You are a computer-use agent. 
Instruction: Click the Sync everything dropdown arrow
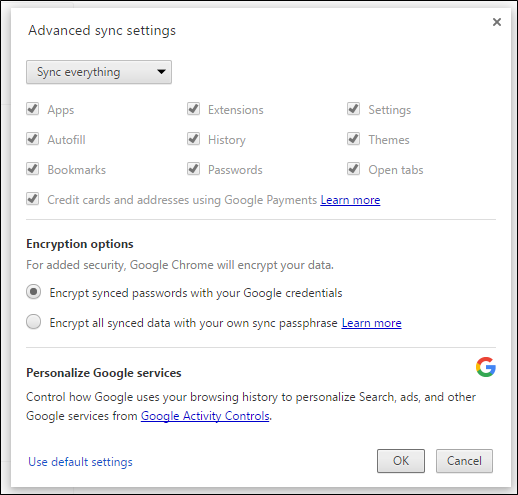[161, 72]
